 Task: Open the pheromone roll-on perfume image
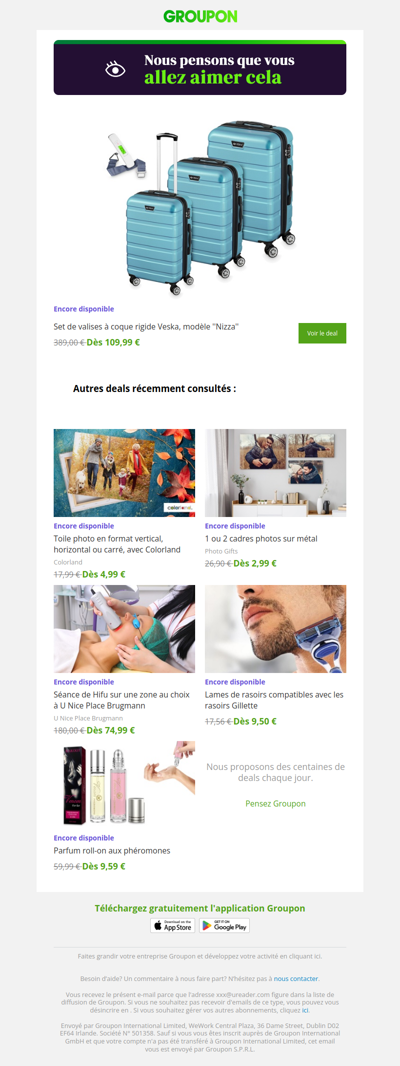coord(124,785)
